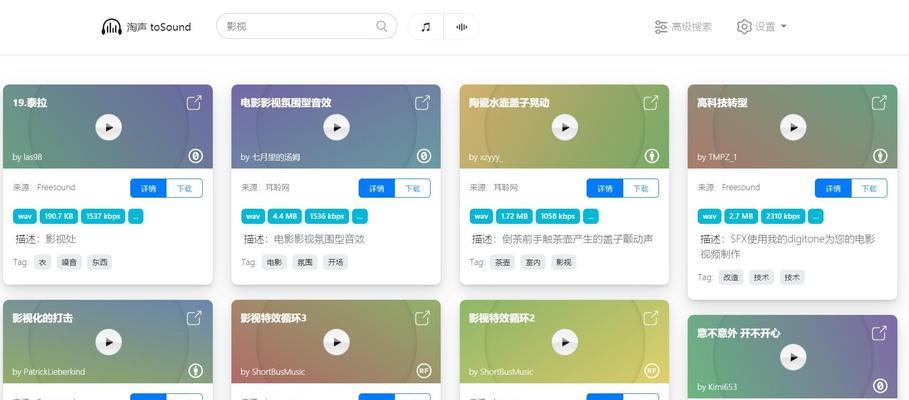
Task: Click RF license icon on 影视特效循环2
Action: (652, 370)
